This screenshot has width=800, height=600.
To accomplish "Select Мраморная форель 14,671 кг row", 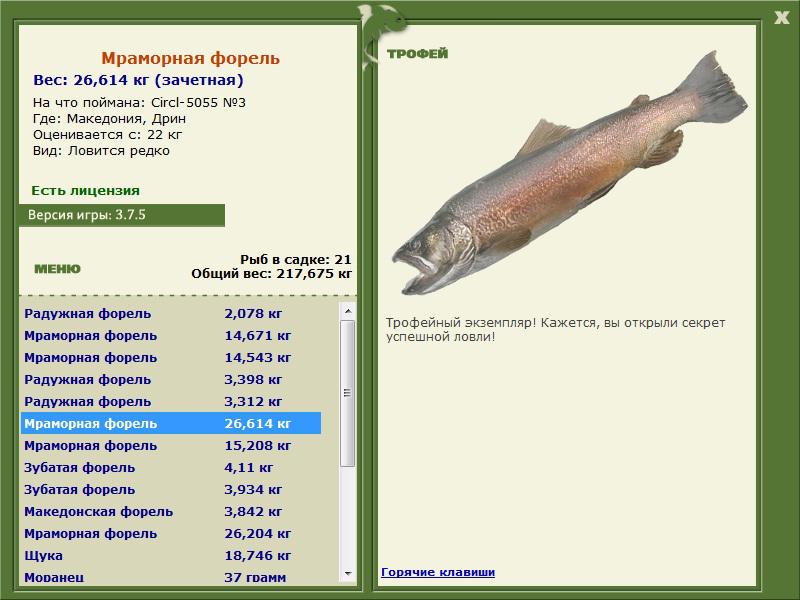I will pos(170,336).
